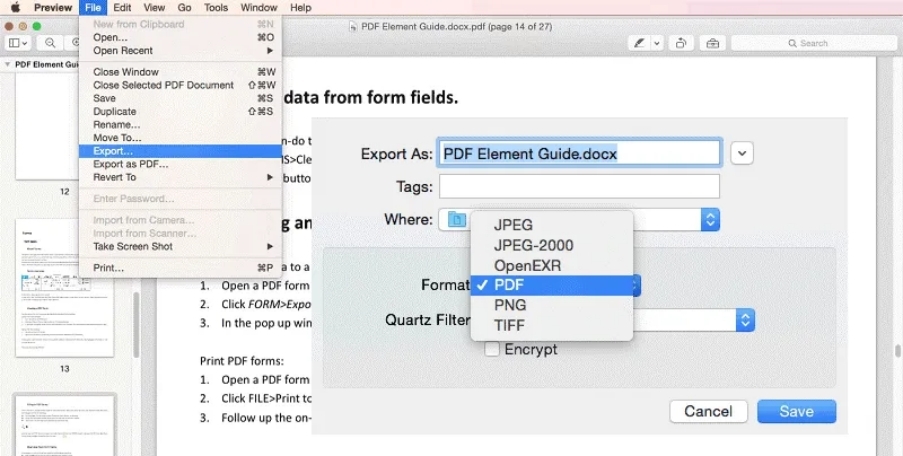Click the zoom out magnifier icon

[50, 43]
